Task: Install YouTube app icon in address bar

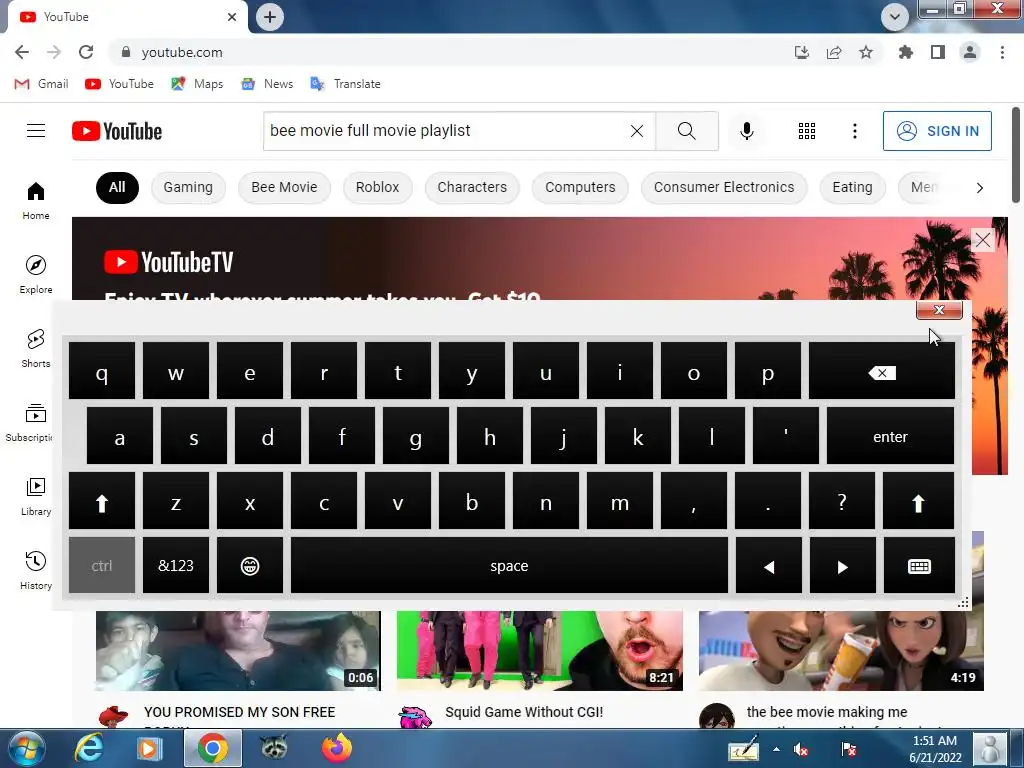Action: (x=801, y=52)
